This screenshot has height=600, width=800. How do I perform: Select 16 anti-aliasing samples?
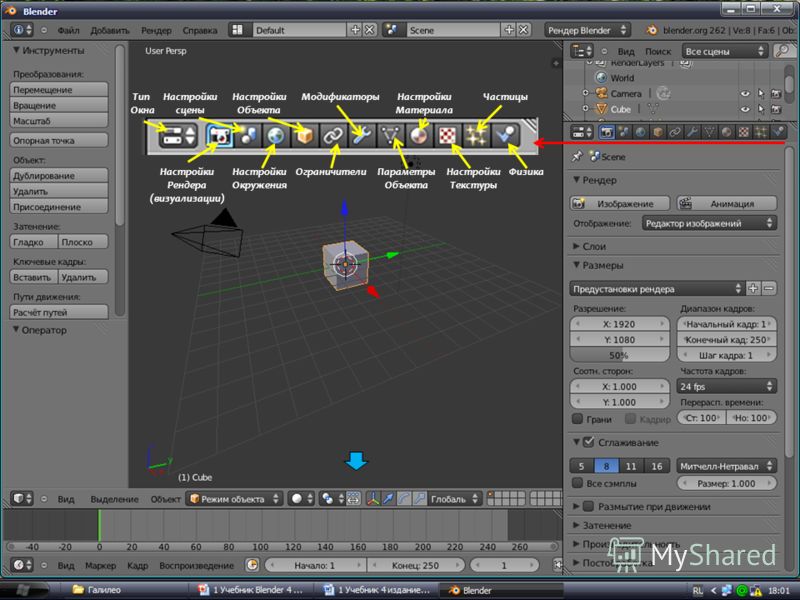coord(657,466)
